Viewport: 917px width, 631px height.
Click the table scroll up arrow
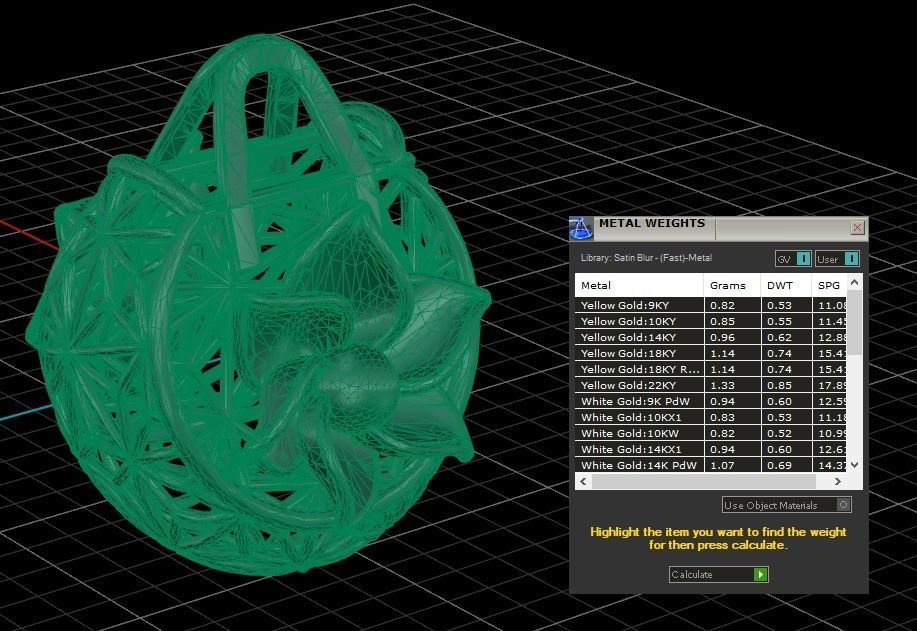point(854,282)
